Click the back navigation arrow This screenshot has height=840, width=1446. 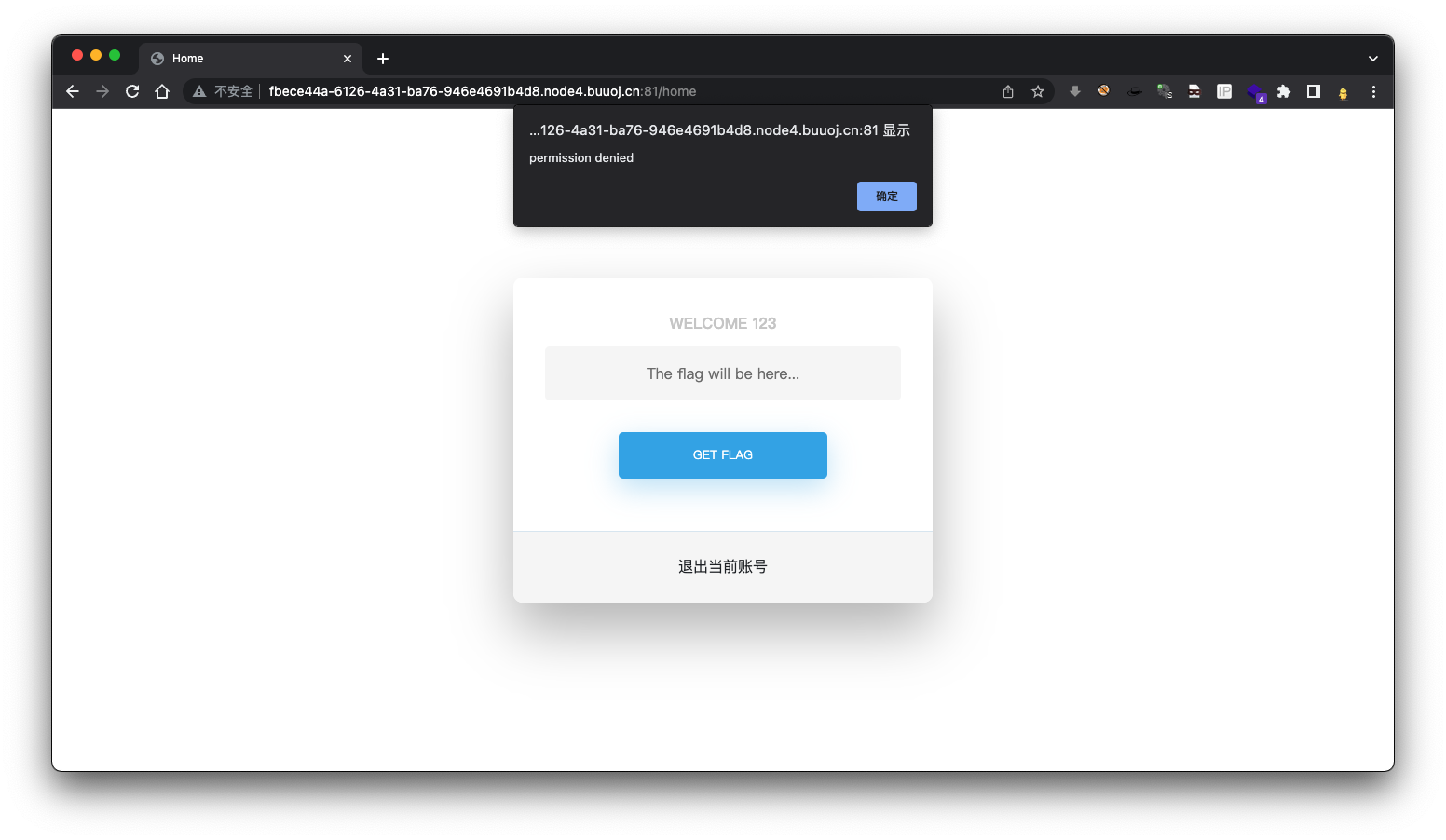coord(73,91)
